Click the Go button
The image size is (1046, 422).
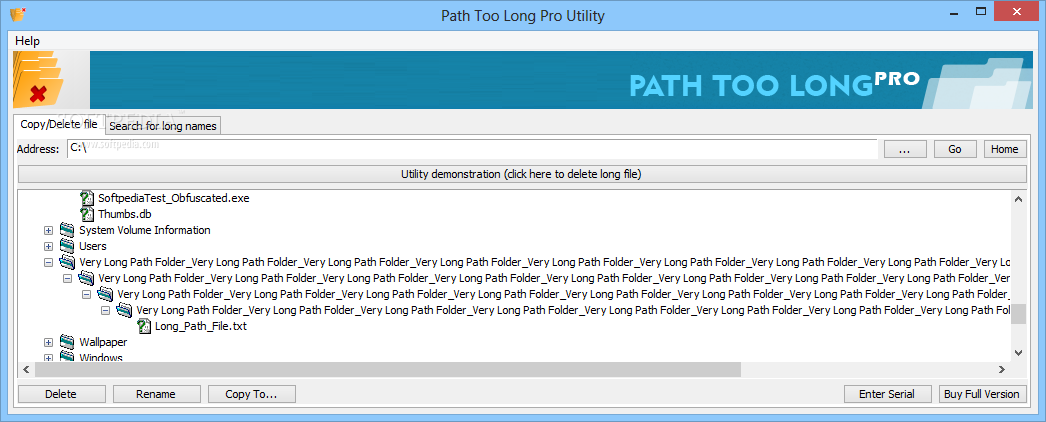(955, 149)
